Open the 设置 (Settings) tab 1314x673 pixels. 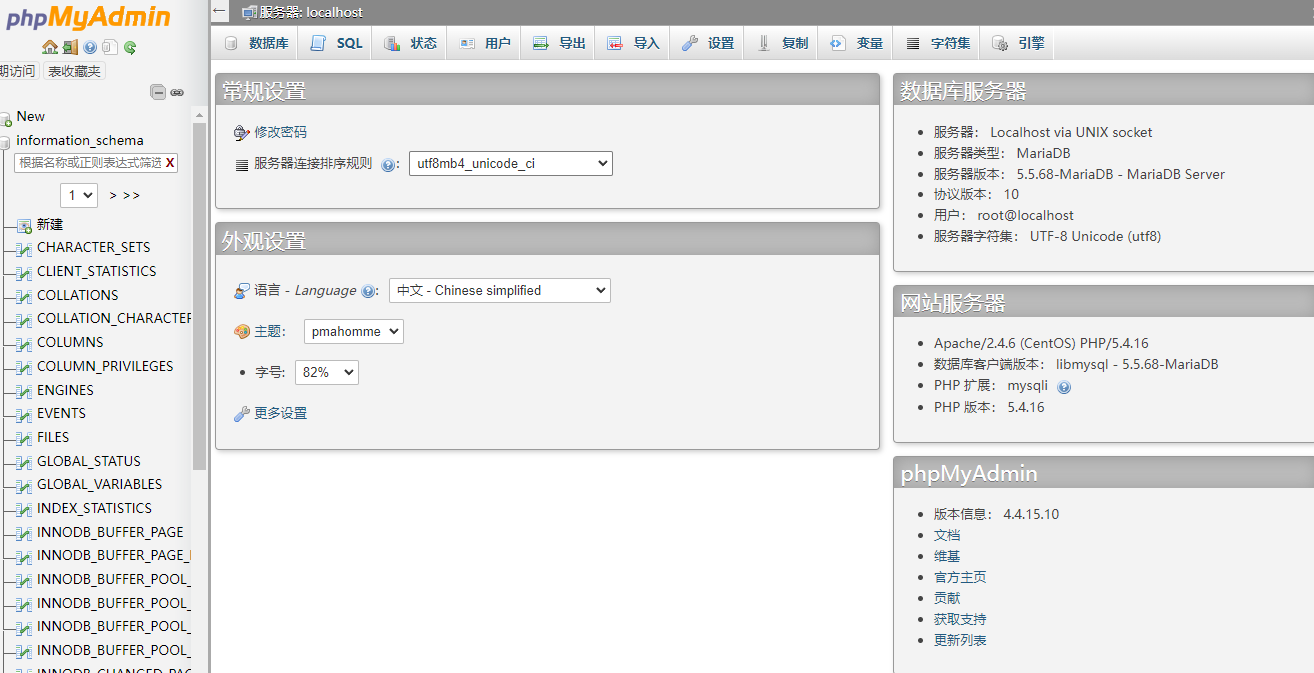[x=707, y=43]
